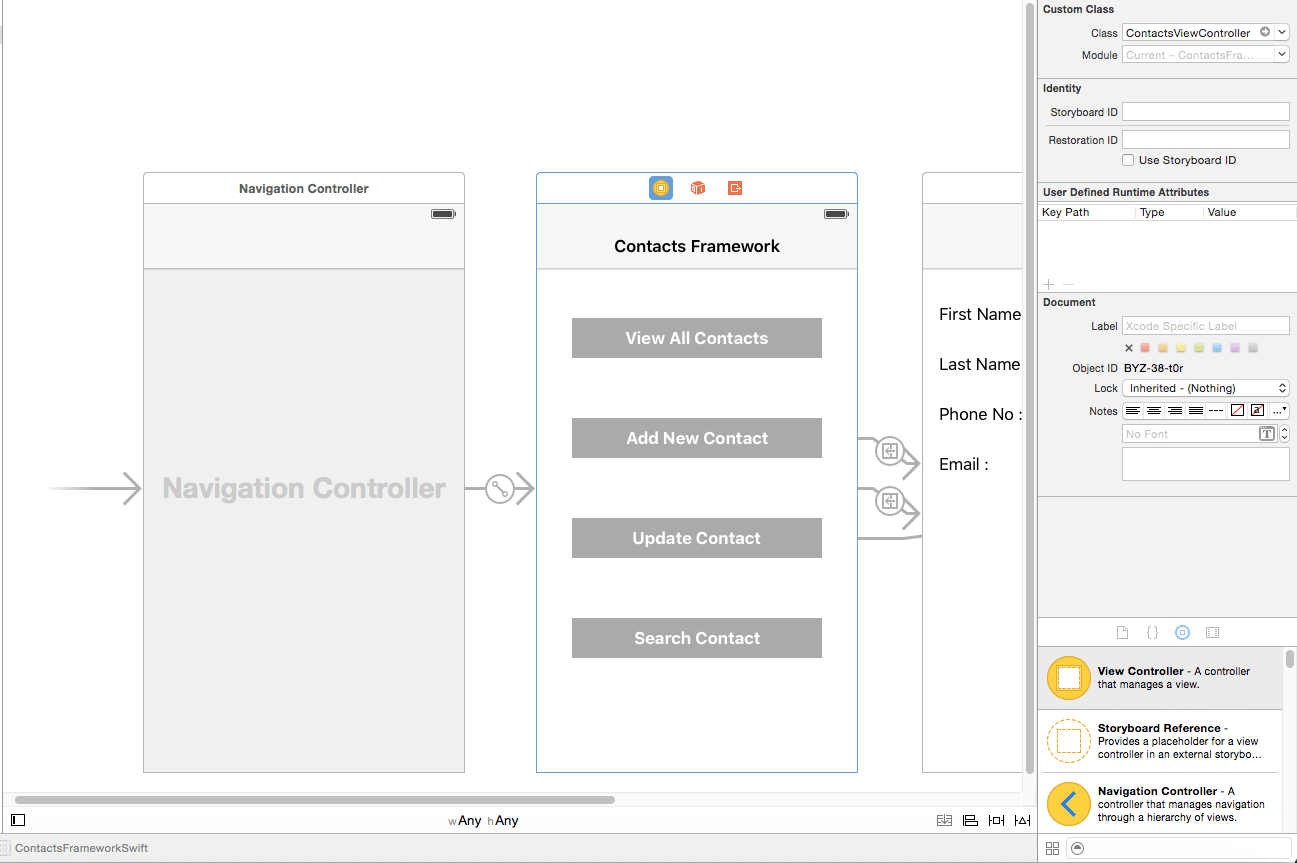Select the First Responder cube icon

(x=698, y=188)
